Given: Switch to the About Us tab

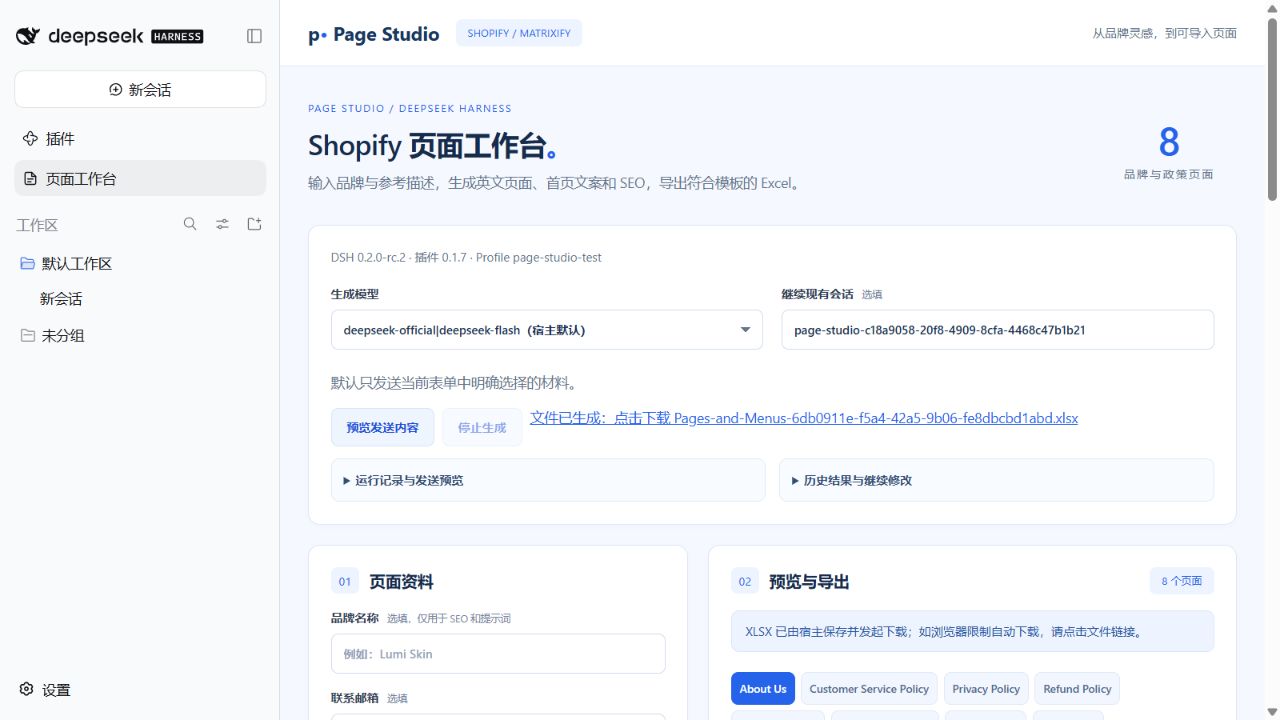Looking at the screenshot, I should click(x=763, y=689).
